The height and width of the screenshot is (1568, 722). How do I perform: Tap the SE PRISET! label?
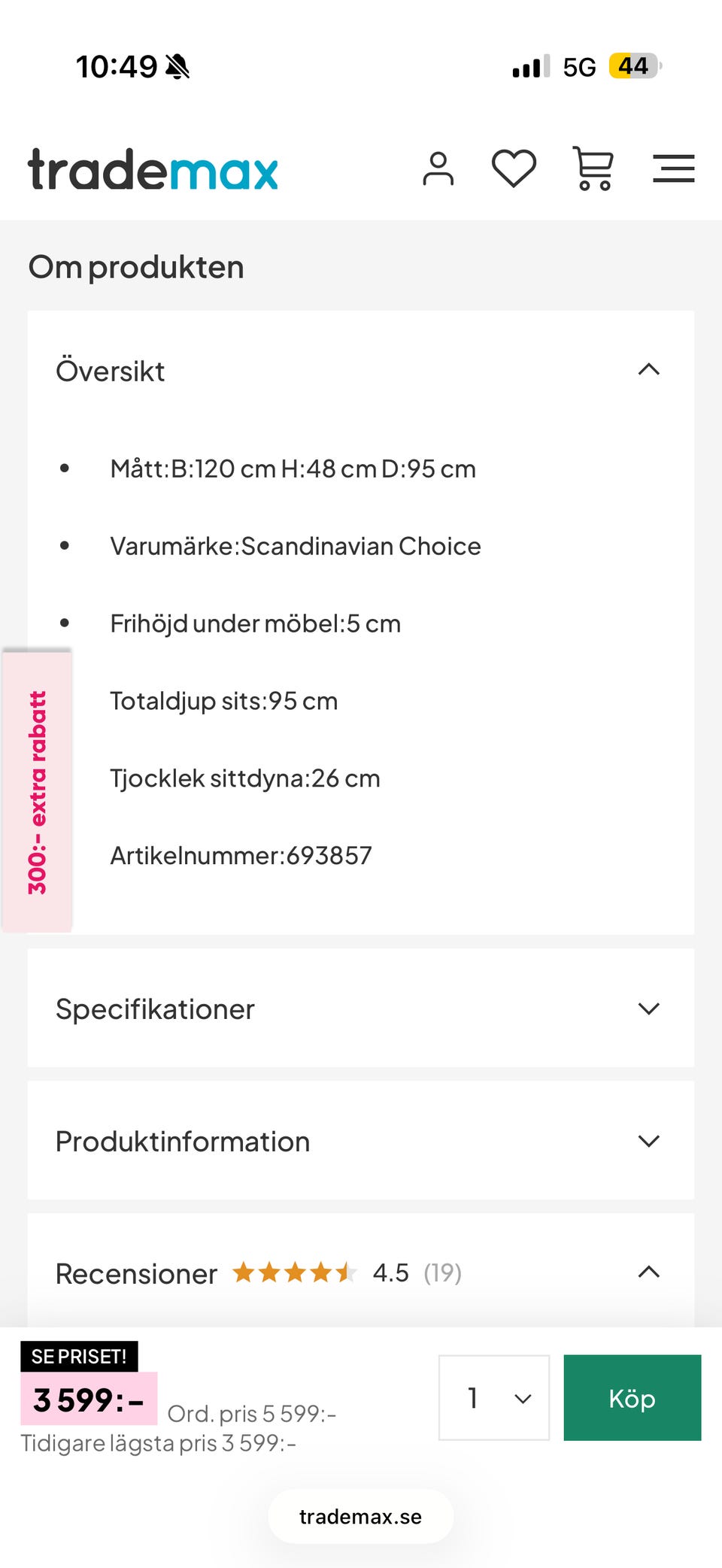pyautogui.click(x=79, y=1357)
